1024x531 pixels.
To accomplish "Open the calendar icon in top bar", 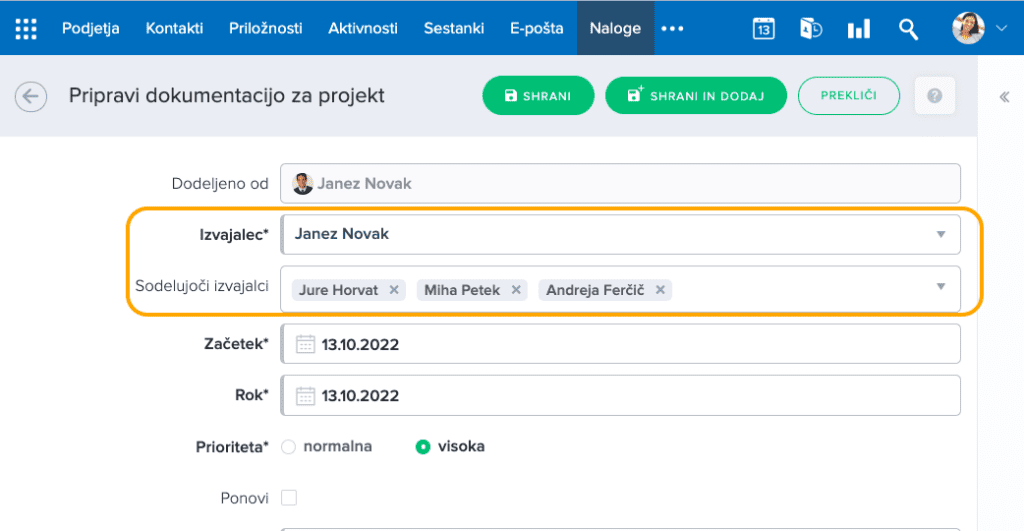I will (763, 29).
